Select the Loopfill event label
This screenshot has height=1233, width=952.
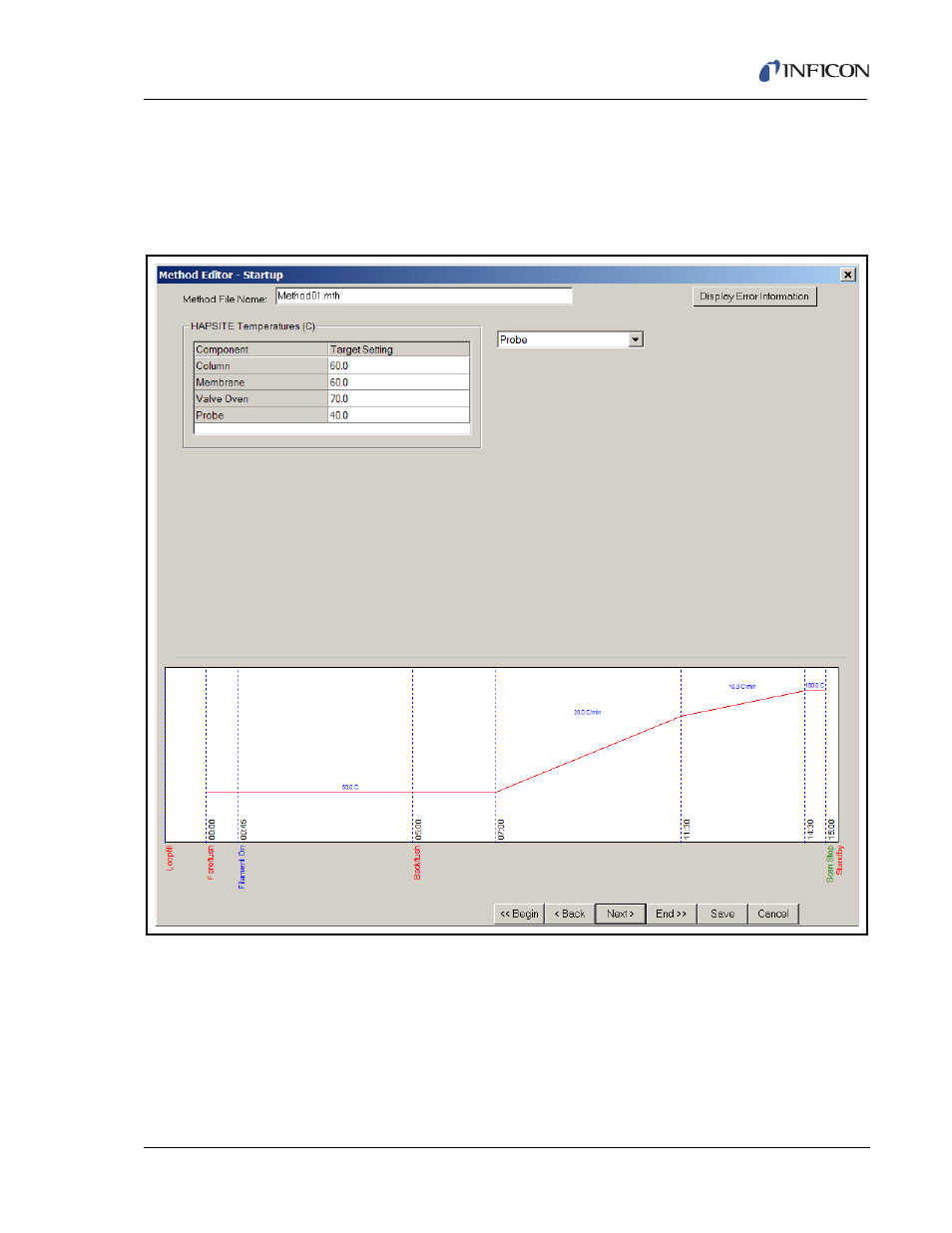pyautogui.click(x=170, y=859)
